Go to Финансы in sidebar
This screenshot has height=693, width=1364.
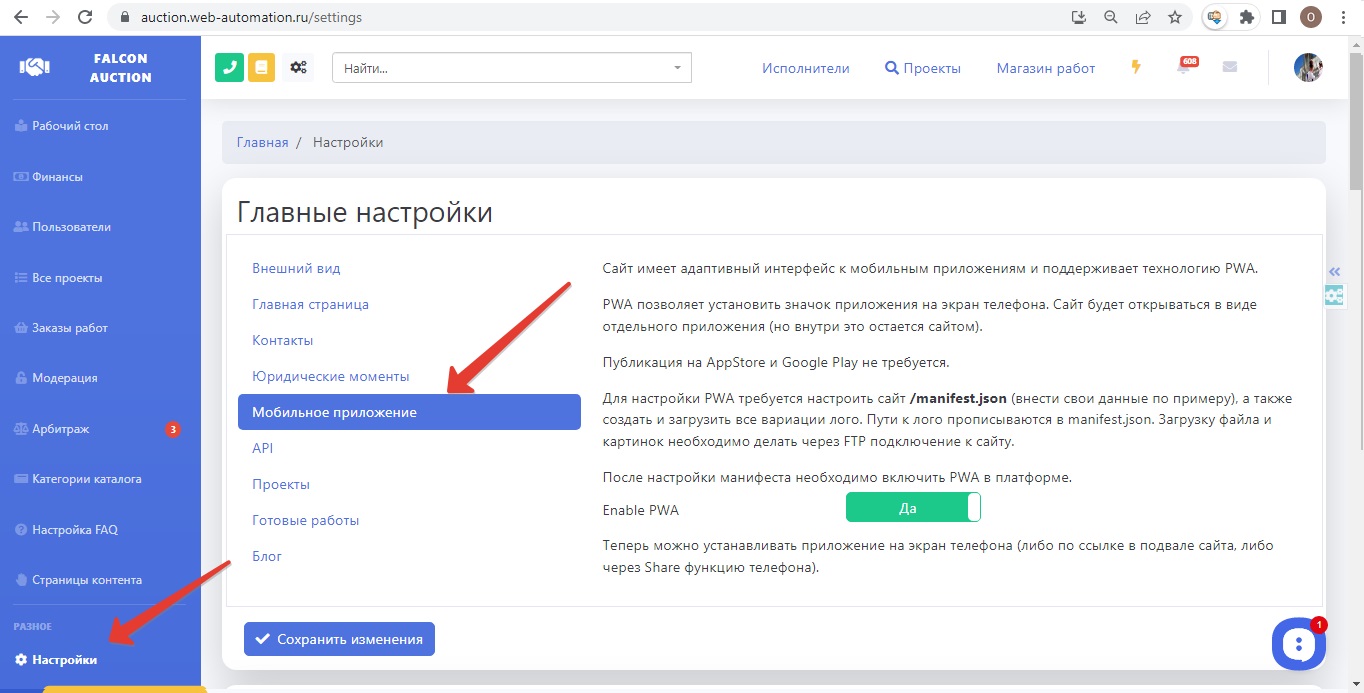(57, 177)
